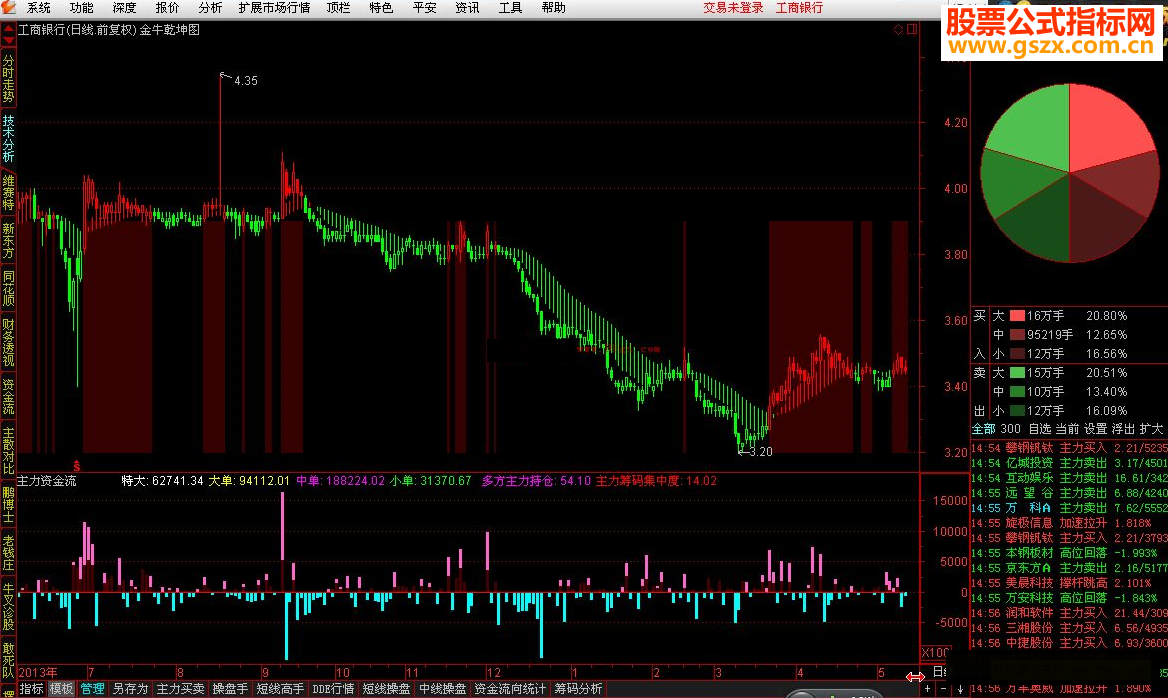This screenshot has width=1168, height=698.
Task: Click the 14:54 亿城投资 主力卖出 alert row
Action: click(x=1069, y=463)
